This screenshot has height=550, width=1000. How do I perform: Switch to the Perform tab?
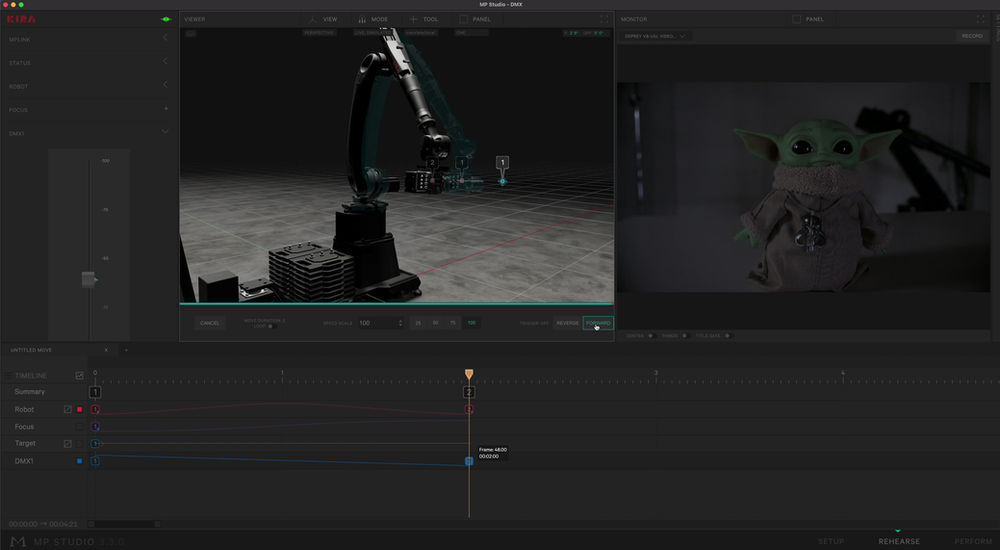point(973,541)
